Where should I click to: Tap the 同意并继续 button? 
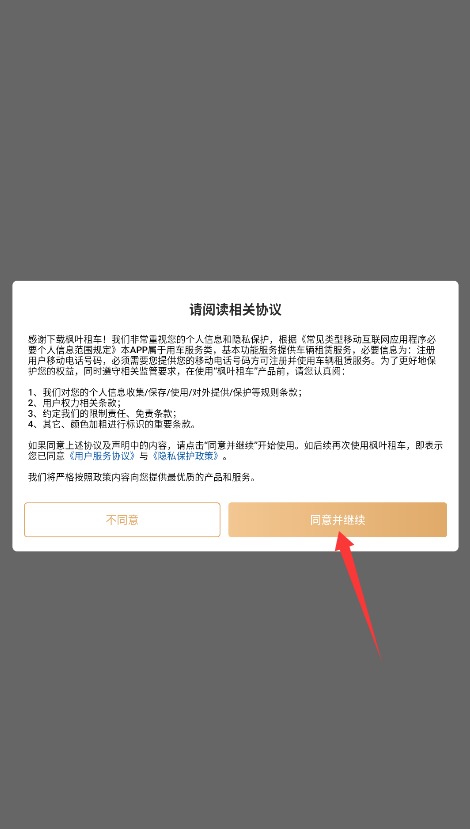[337, 519]
